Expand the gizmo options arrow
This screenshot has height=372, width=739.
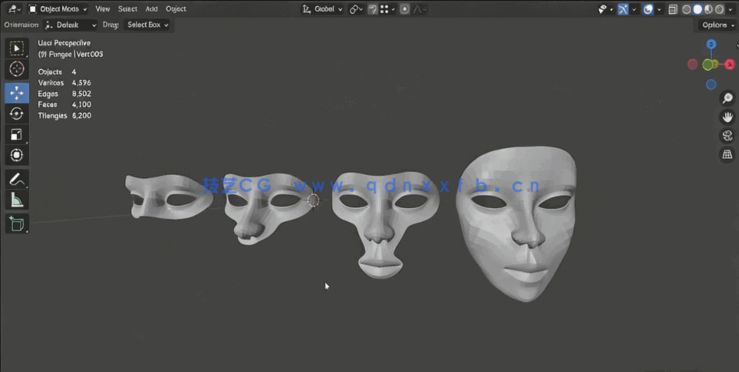[x=634, y=9]
